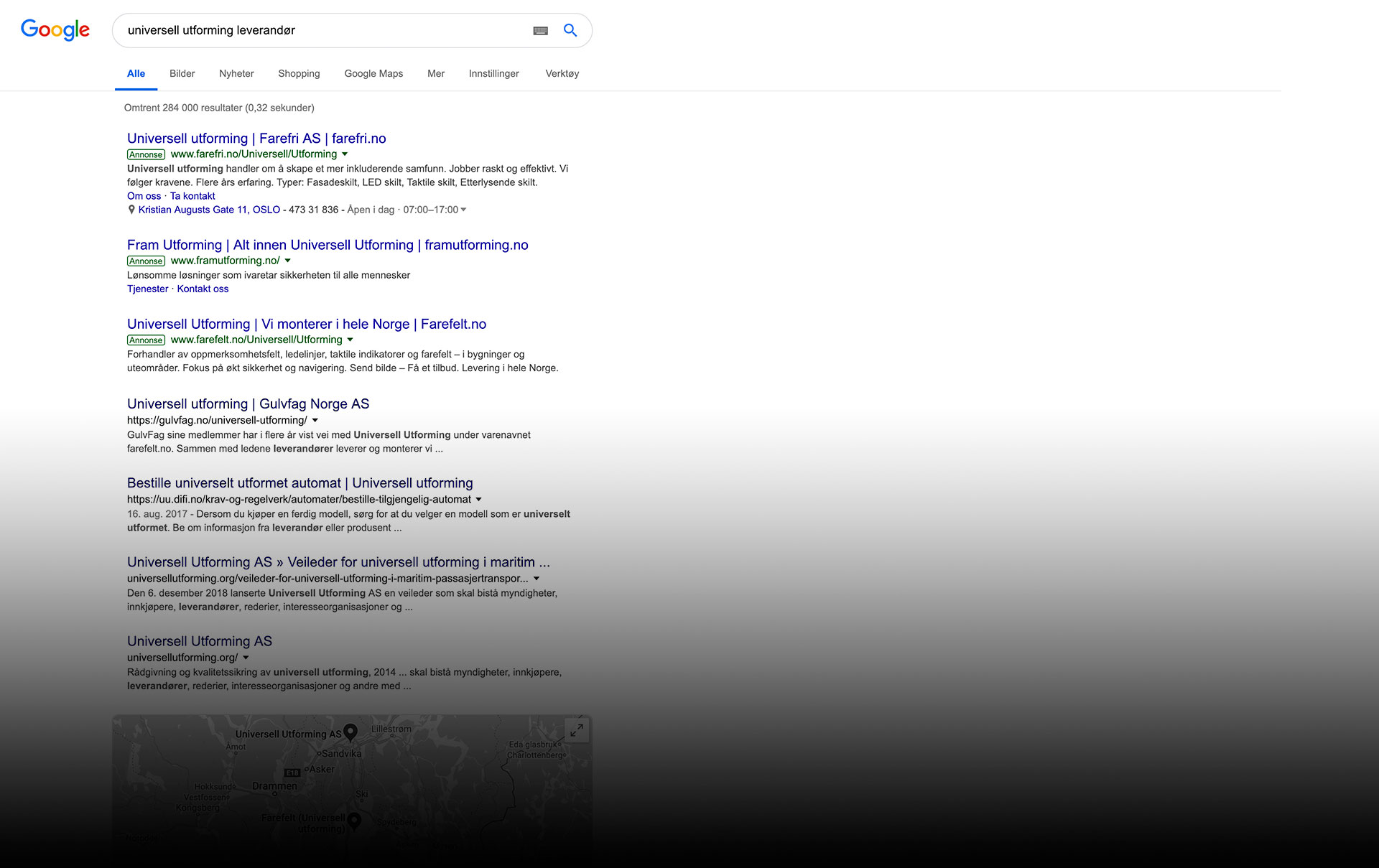This screenshot has width=1379, height=868.
Task: Open Farefelt.no Vi monterer i hele Norge result
Action: [x=307, y=324]
